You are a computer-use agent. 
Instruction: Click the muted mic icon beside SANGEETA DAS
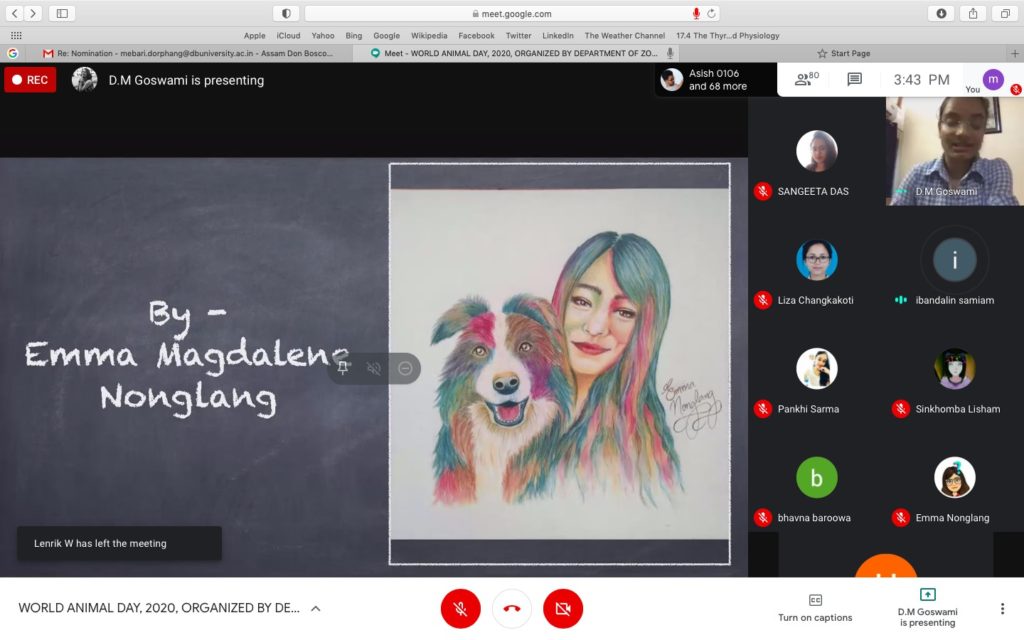(x=762, y=191)
